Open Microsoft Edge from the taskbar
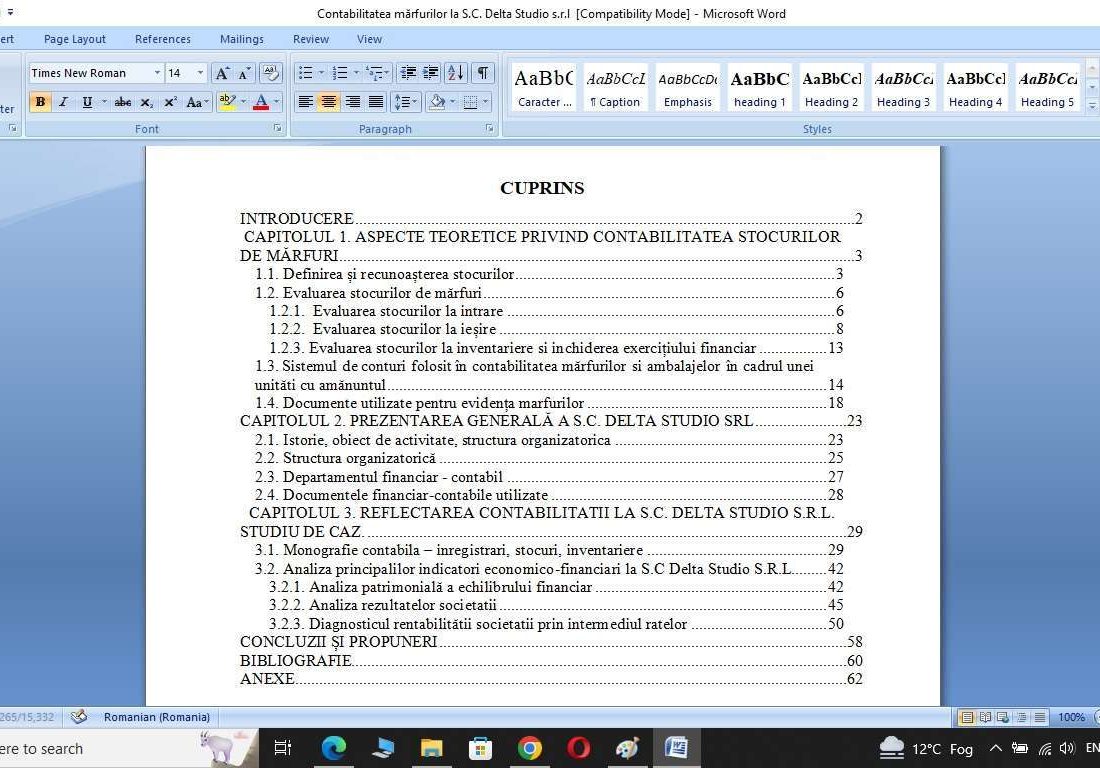 334,748
